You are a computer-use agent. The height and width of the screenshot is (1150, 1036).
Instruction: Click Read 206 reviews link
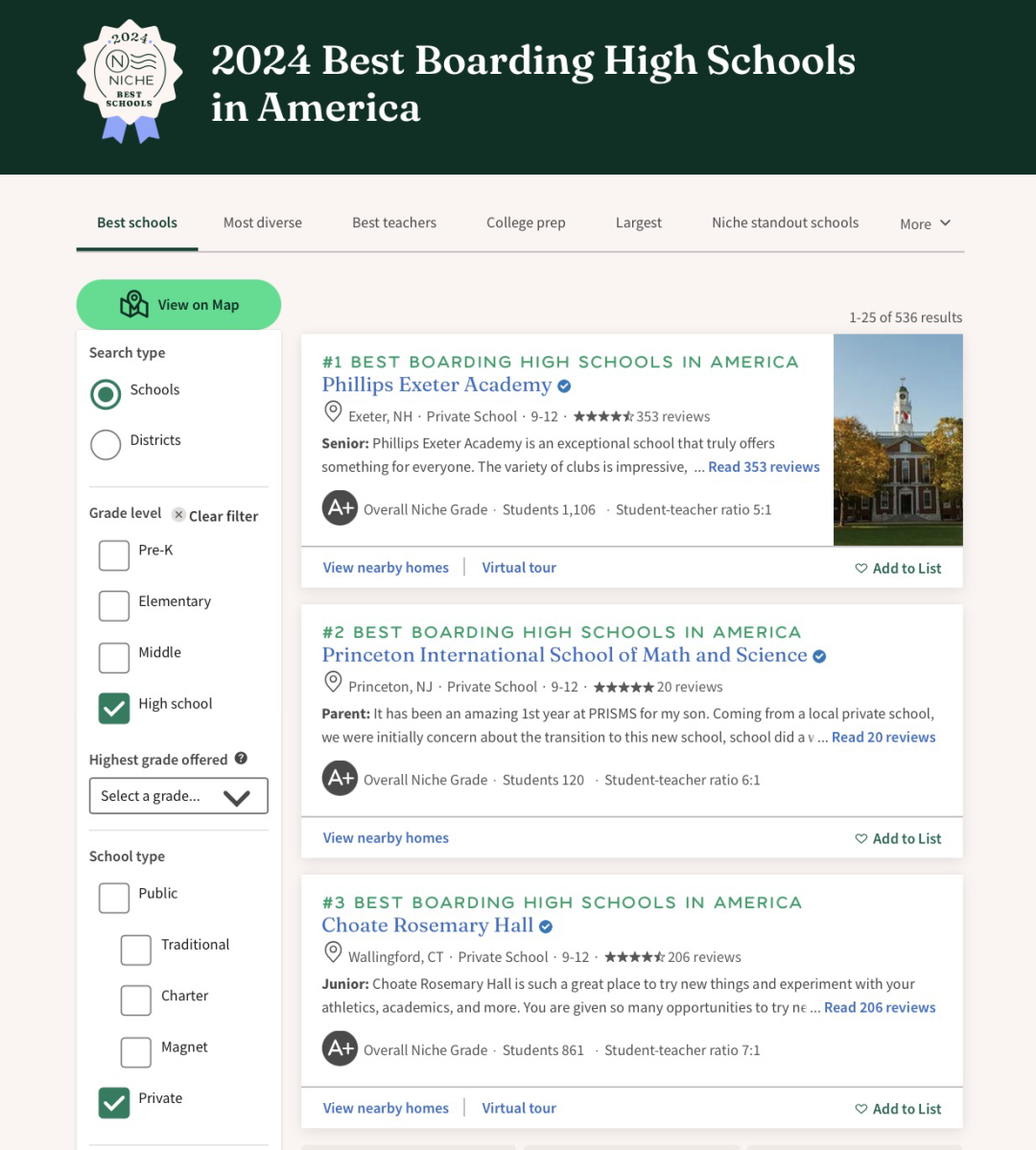point(880,1007)
